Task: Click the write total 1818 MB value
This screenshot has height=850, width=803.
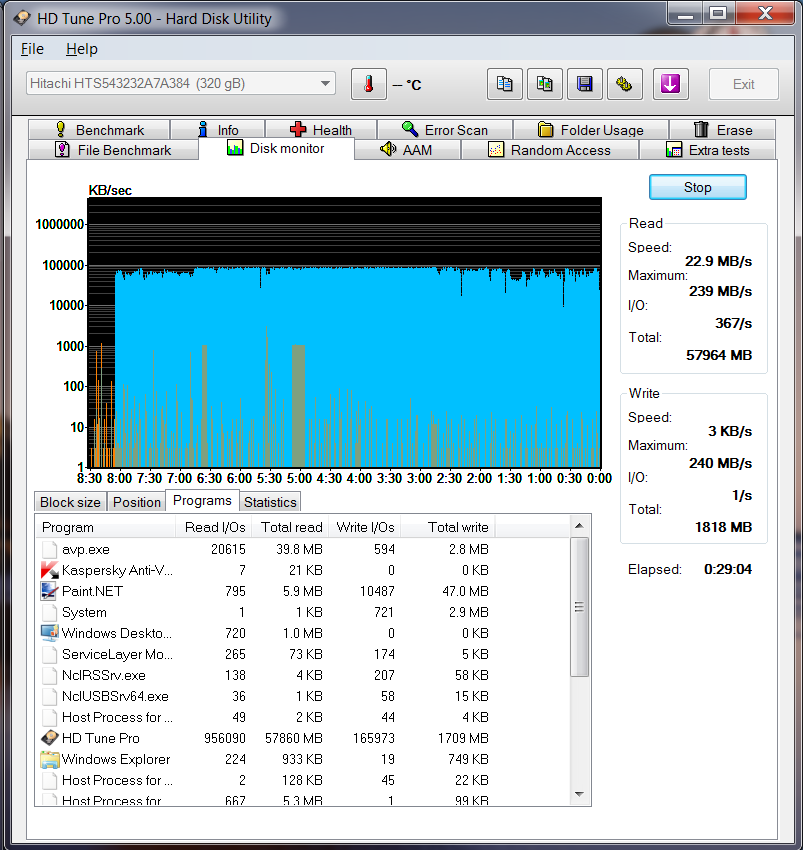Action: [723, 527]
